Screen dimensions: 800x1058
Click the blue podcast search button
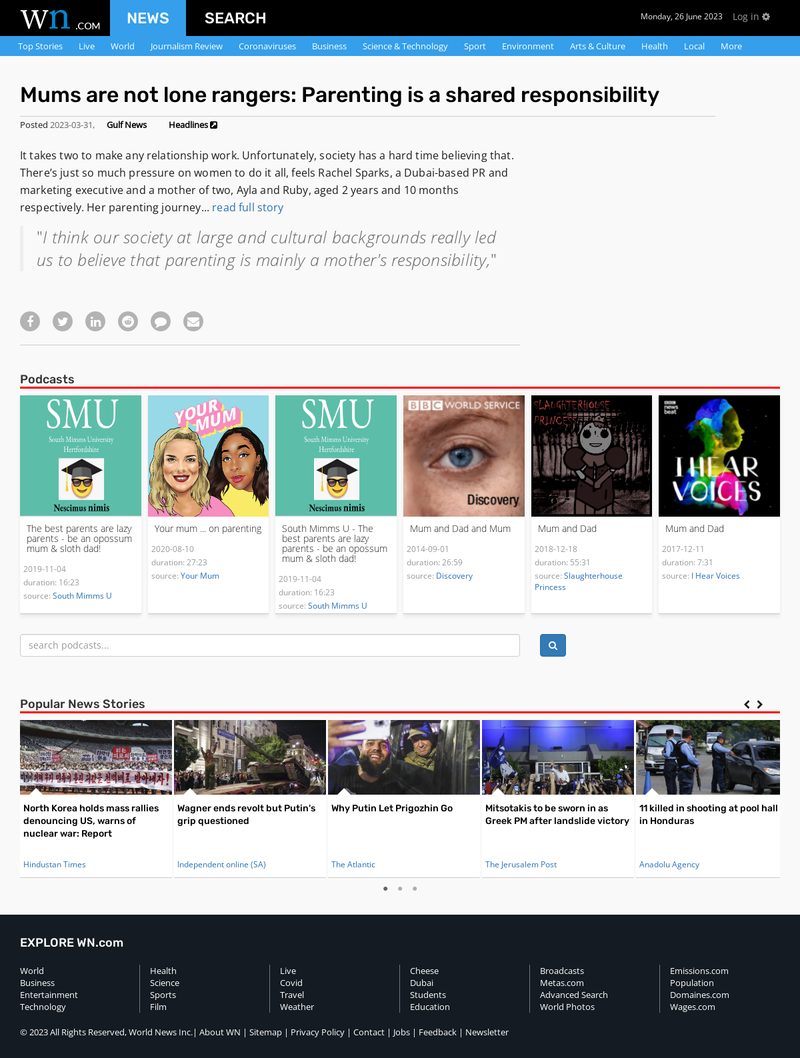click(x=552, y=646)
